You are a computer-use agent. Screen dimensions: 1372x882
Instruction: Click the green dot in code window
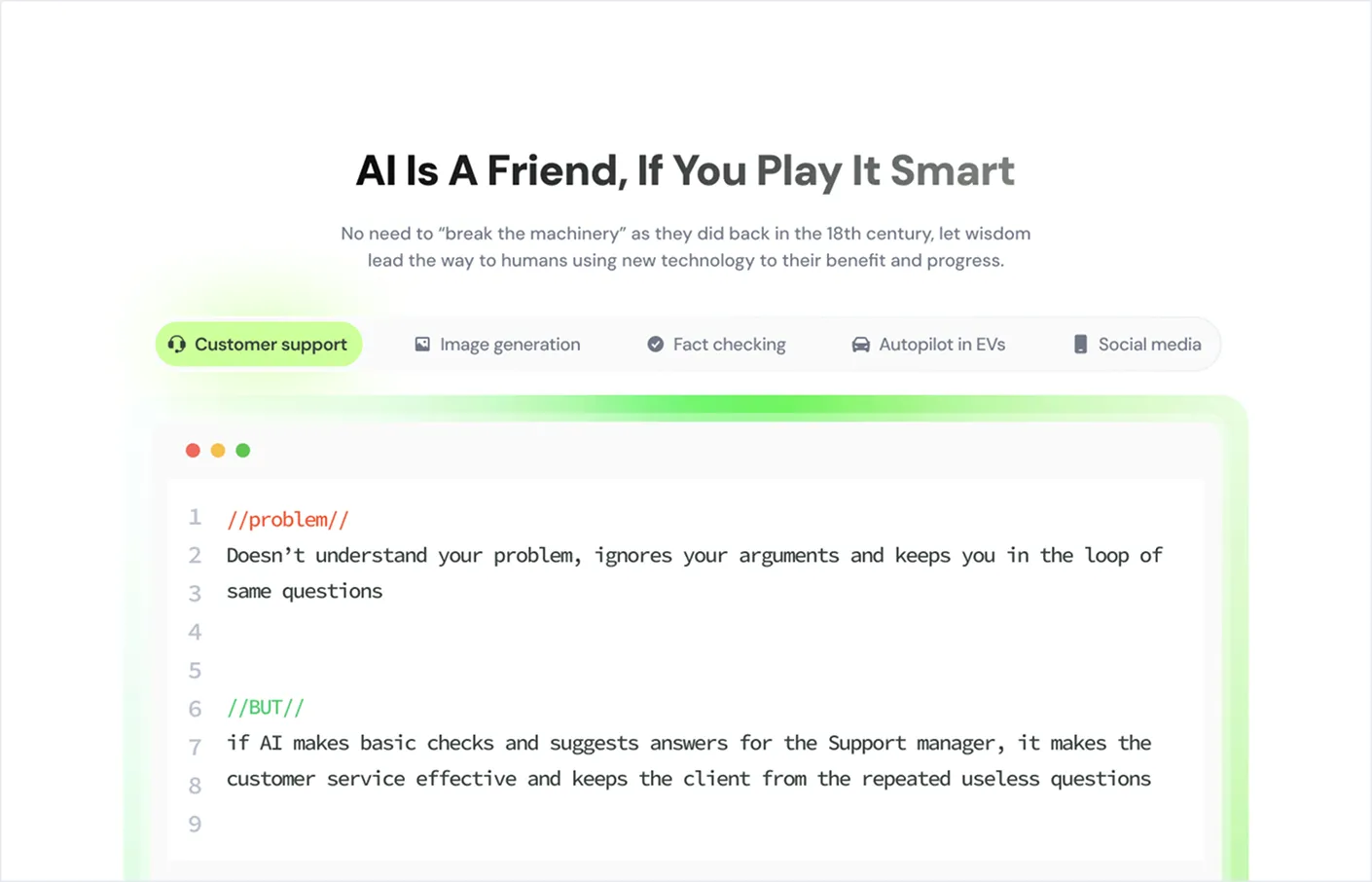click(x=243, y=451)
